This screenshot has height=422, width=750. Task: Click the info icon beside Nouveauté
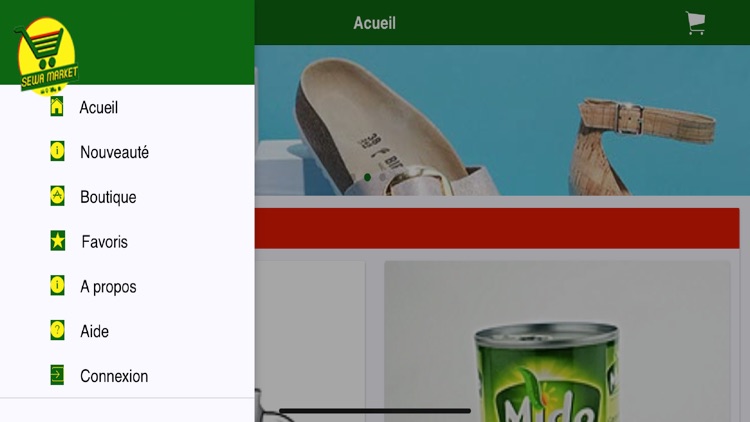(57, 151)
